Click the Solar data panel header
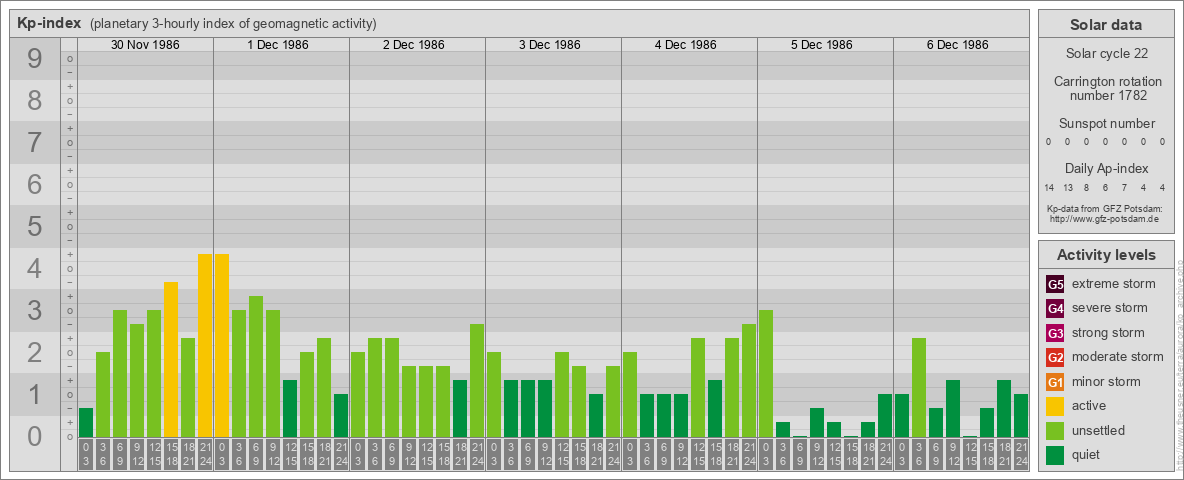The height and width of the screenshot is (480, 1184). coord(1106,25)
